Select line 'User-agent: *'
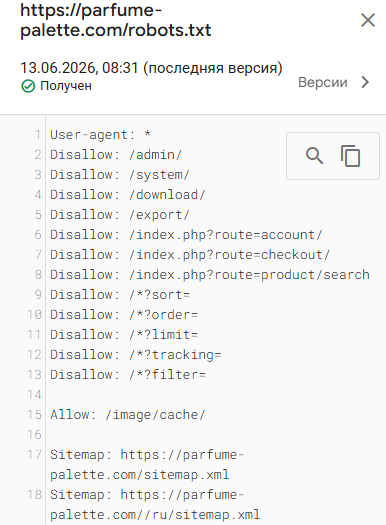The image size is (386, 525). tap(100, 135)
